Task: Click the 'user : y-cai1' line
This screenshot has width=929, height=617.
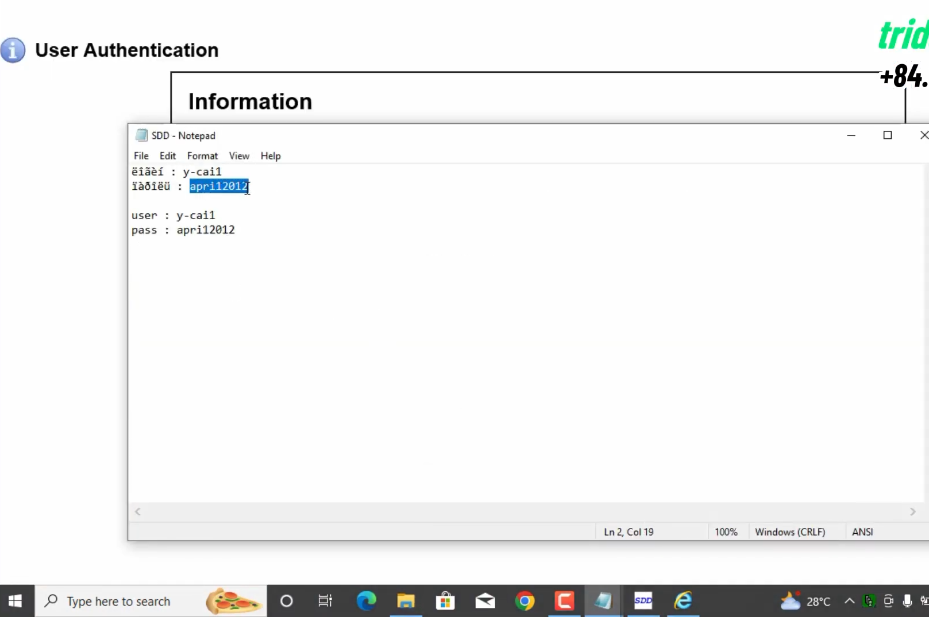Action: [173, 215]
